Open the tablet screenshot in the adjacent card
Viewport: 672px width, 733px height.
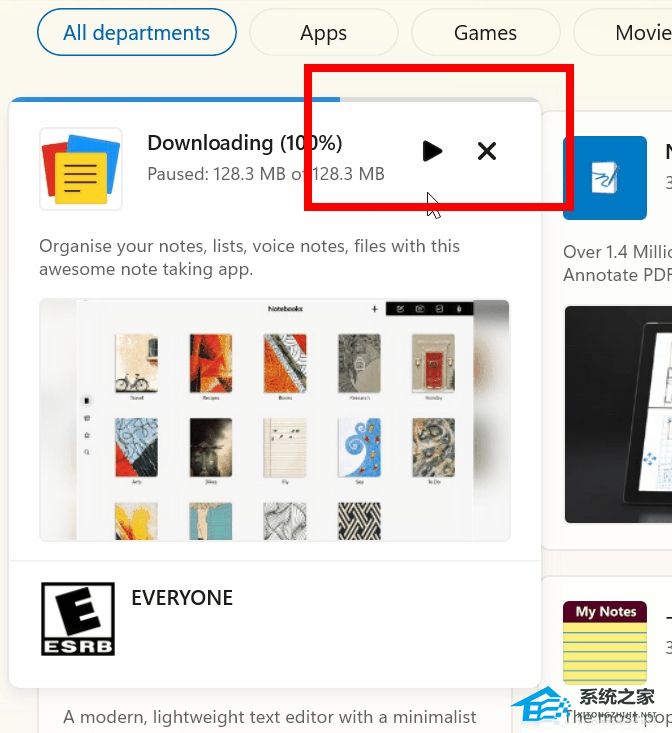(618, 415)
